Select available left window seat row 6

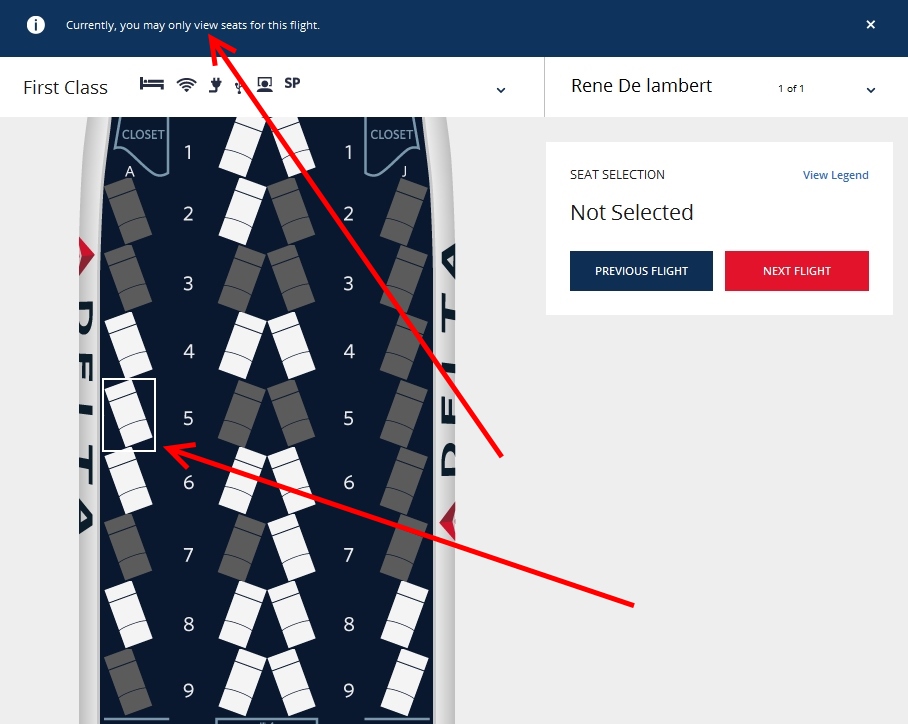click(x=129, y=481)
